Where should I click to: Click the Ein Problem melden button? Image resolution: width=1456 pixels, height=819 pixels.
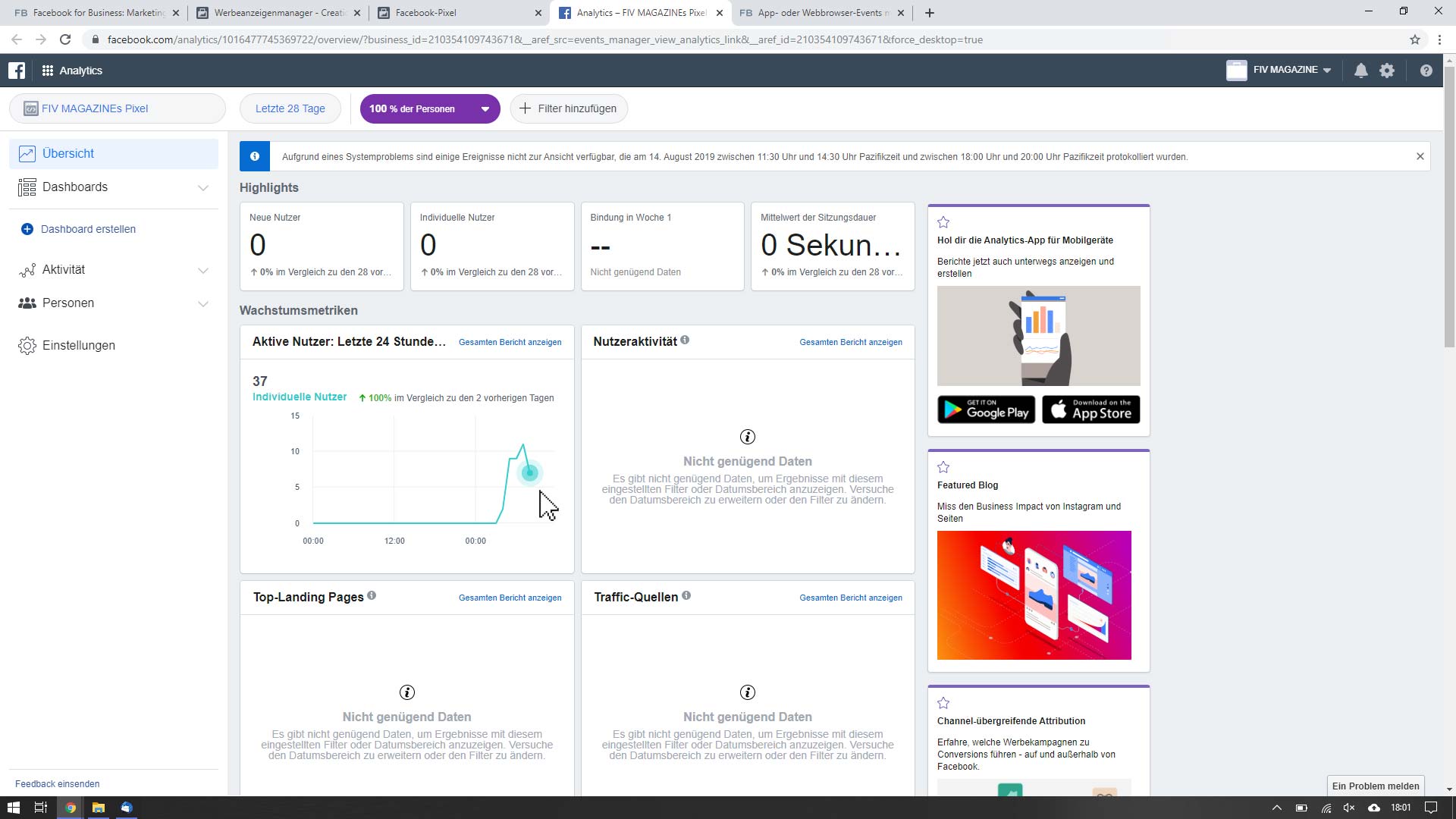1376,786
